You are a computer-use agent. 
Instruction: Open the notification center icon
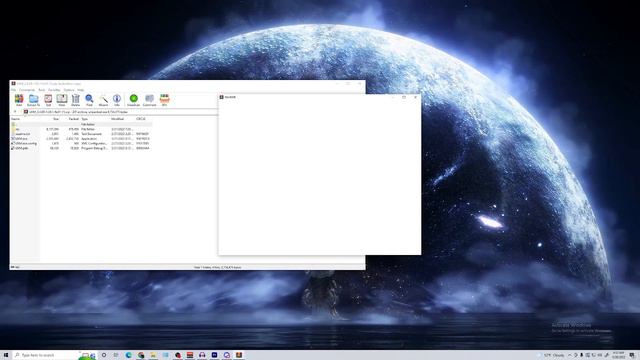[632, 355]
